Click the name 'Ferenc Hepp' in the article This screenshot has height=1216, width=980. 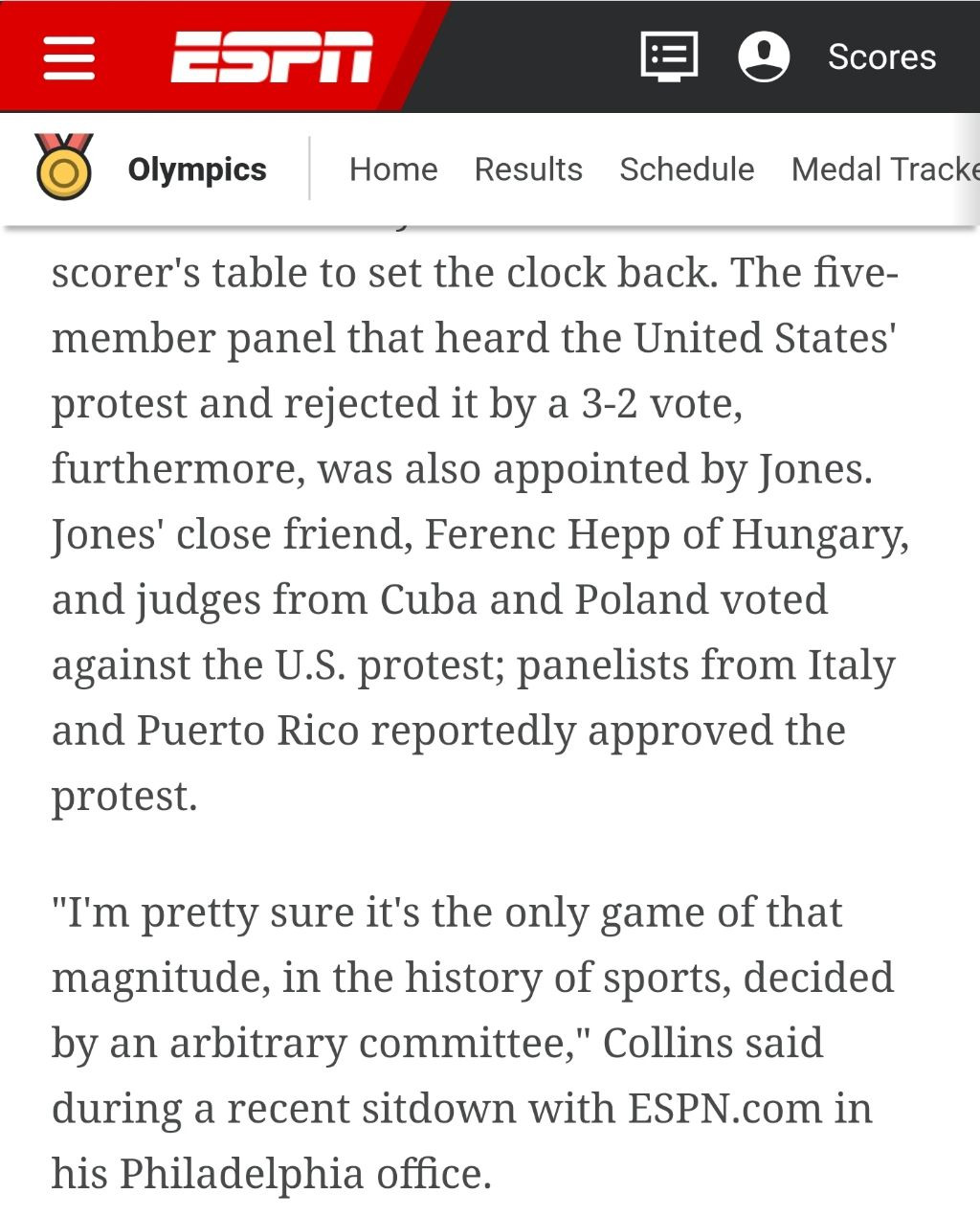coord(546,534)
